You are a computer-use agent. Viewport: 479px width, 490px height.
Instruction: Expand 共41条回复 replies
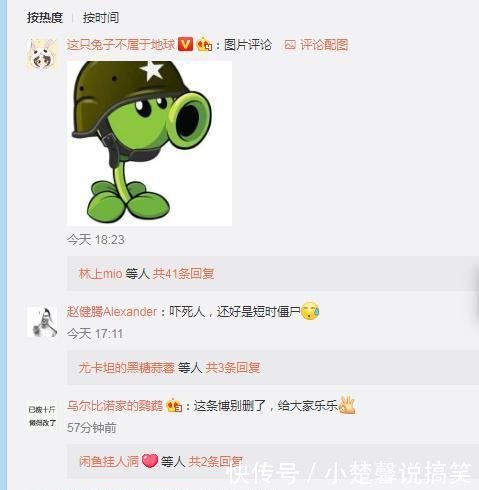pyautogui.click(x=183, y=274)
